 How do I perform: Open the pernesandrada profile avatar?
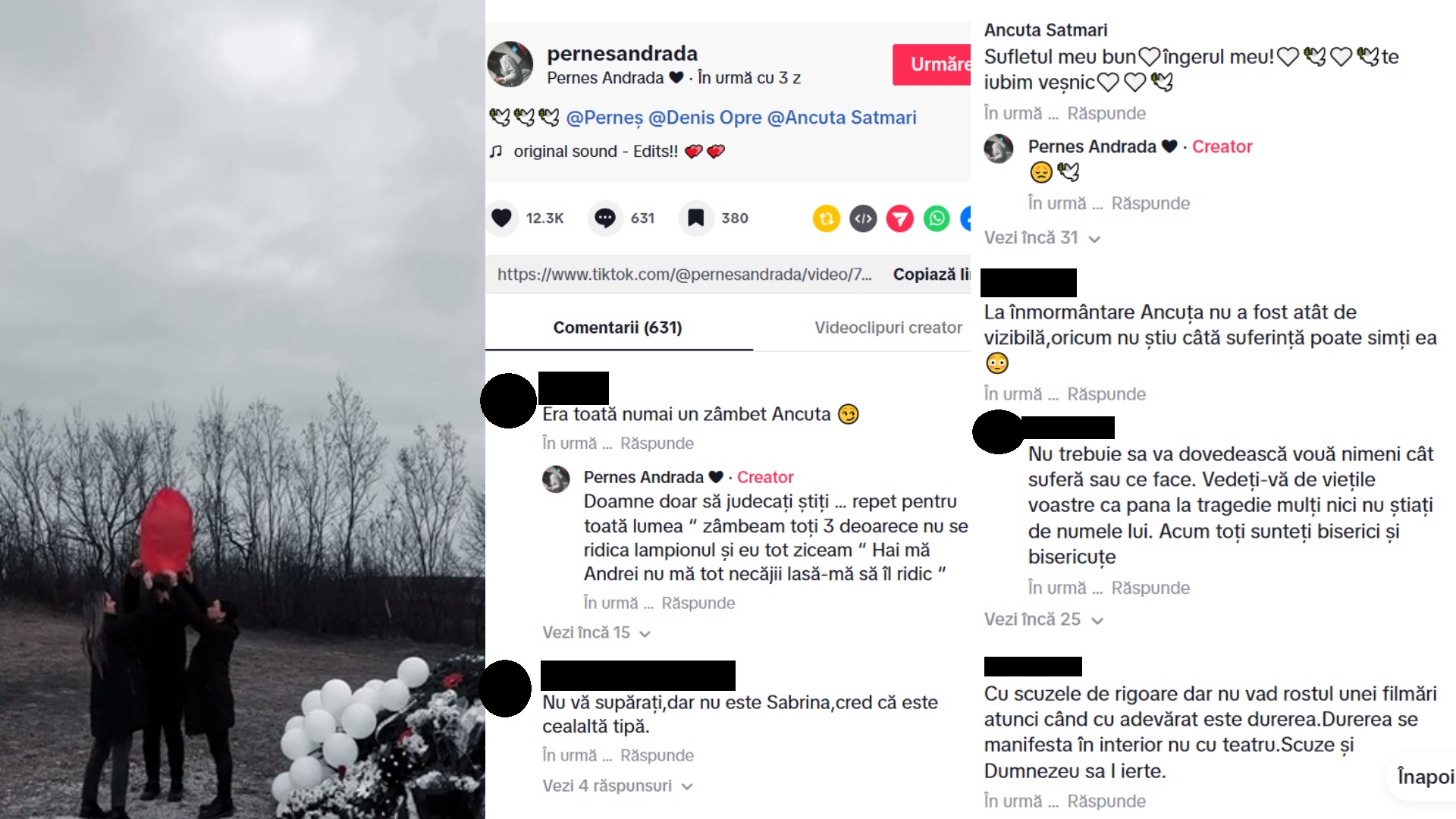pos(510,64)
